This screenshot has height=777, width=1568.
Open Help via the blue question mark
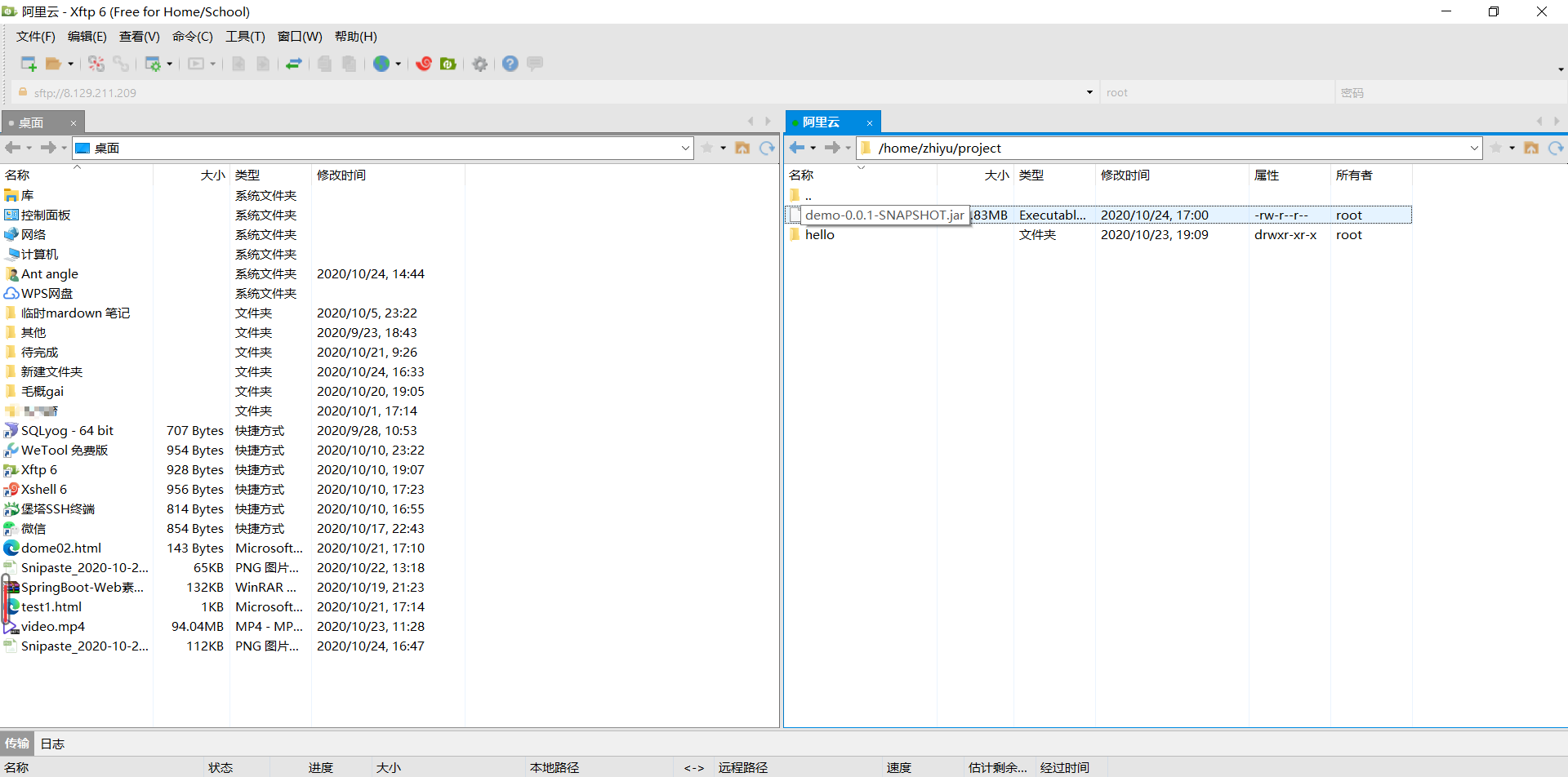(510, 64)
